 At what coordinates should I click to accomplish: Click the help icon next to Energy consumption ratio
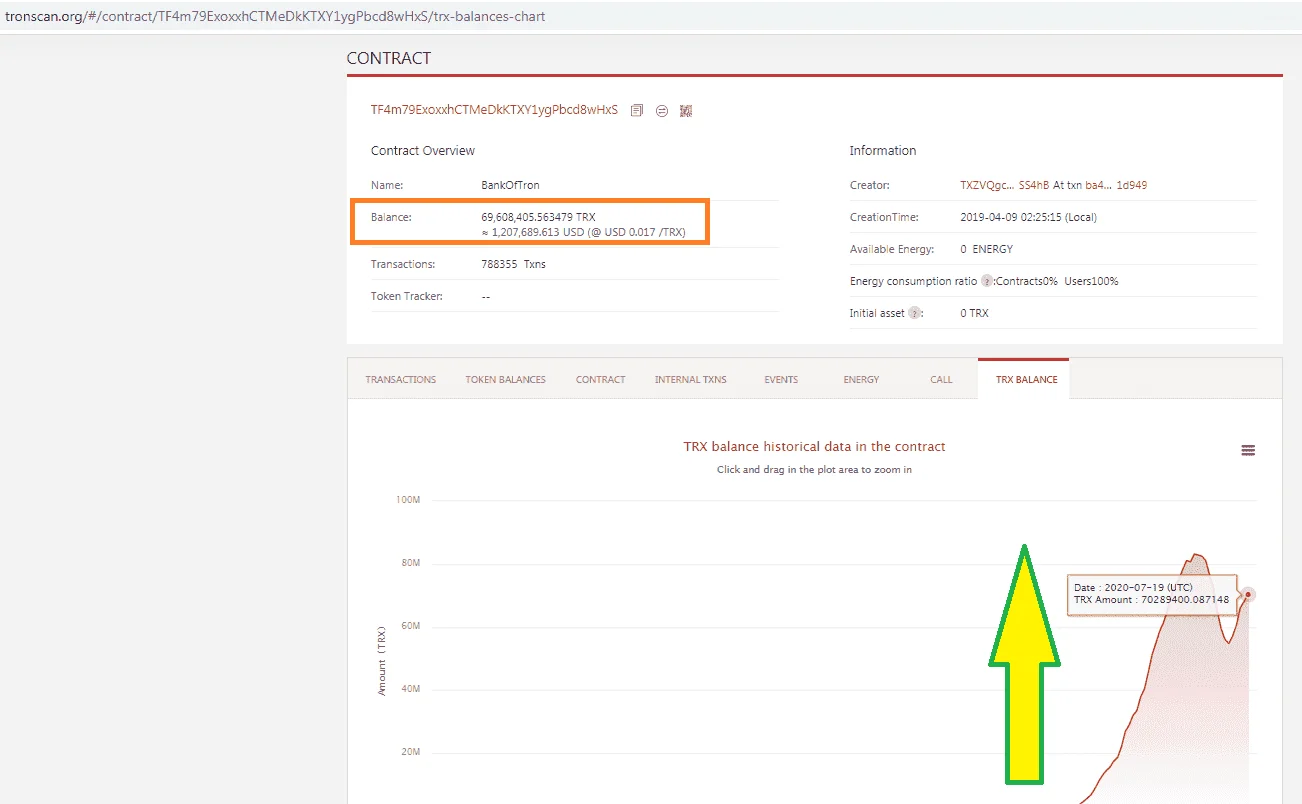coord(987,281)
